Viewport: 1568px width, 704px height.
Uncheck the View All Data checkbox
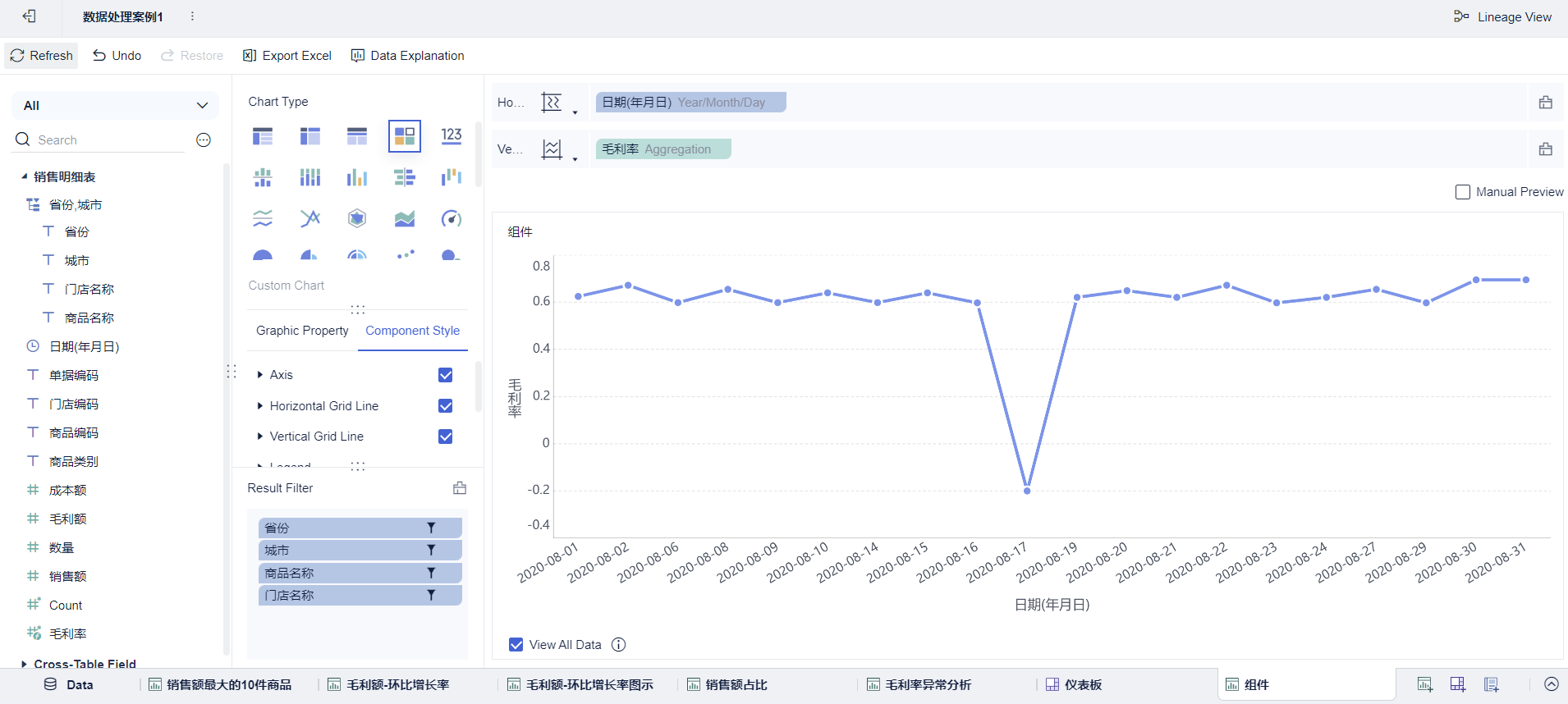click(x=516, y=645)
